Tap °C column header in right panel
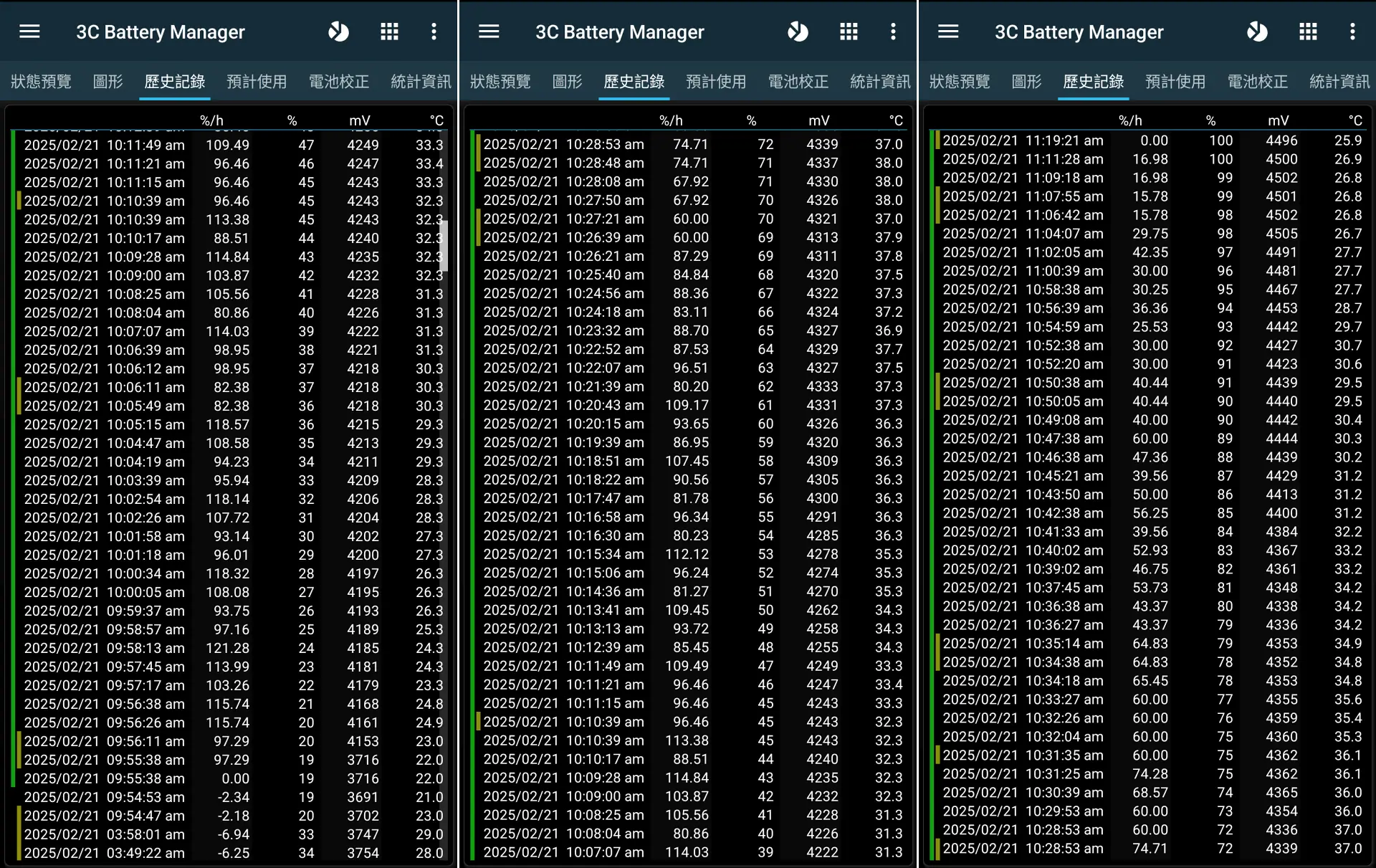This screenshot has height=868, width=1376. [x=1354, y=120]
